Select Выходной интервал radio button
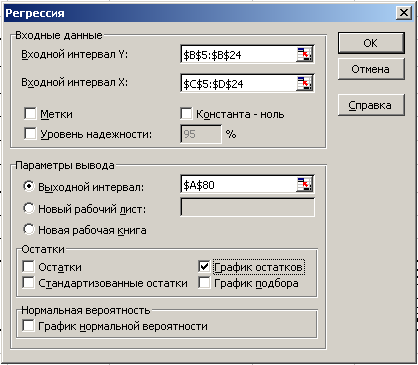Image resolution: width=418 pixels, height=365 pixels. 29,186
